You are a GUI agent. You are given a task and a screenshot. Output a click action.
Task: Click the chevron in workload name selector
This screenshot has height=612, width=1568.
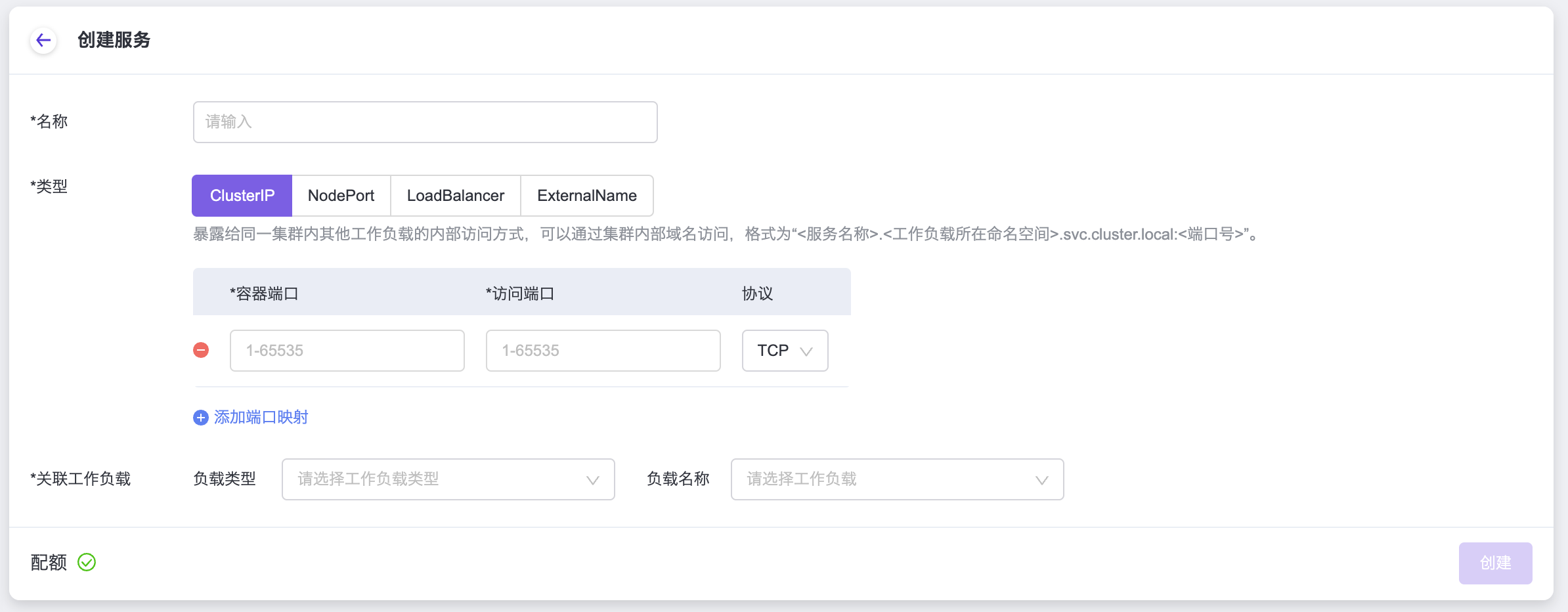point(1041,480)
